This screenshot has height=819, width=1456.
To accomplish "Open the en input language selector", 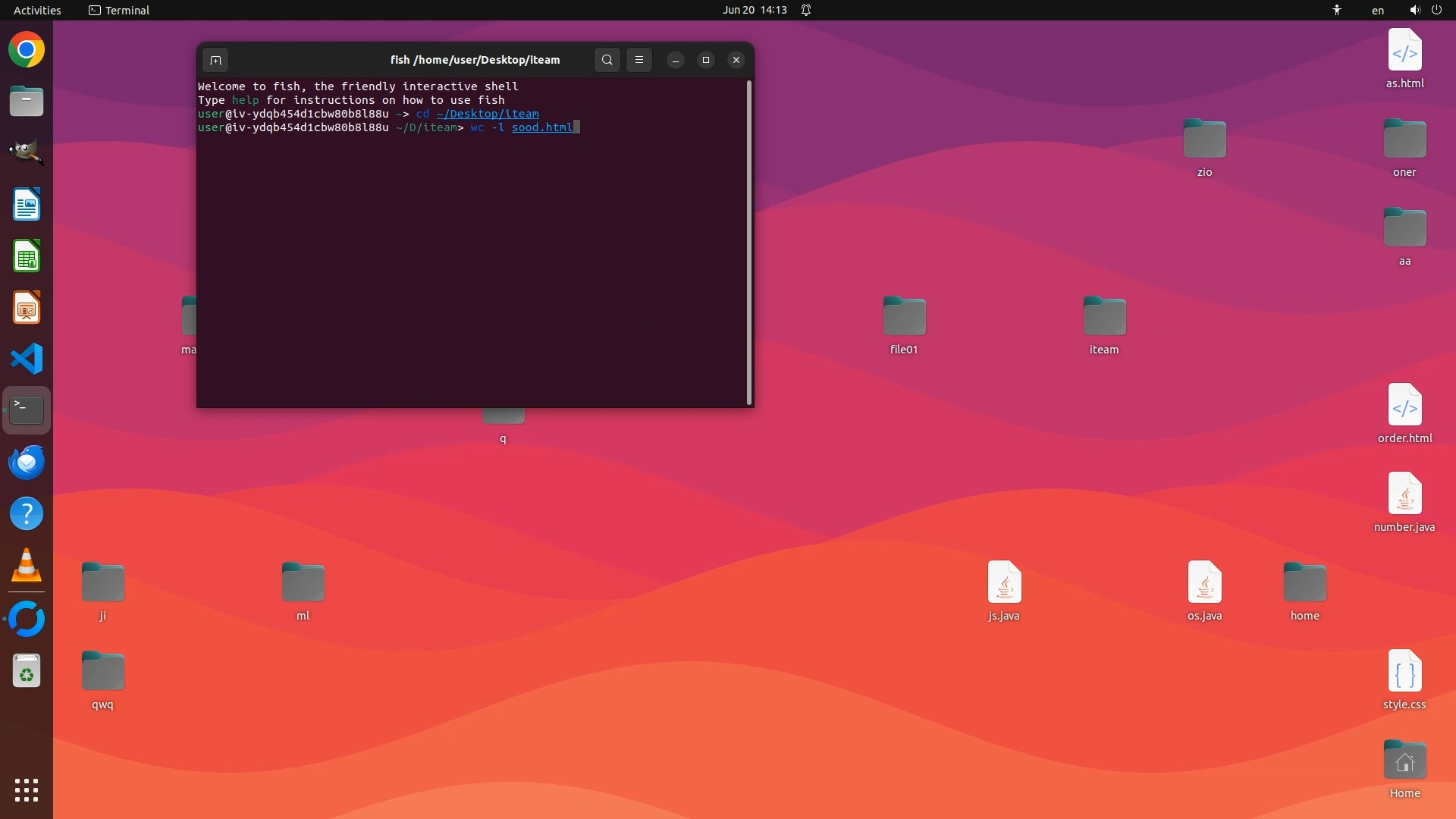I will 1377,10.
